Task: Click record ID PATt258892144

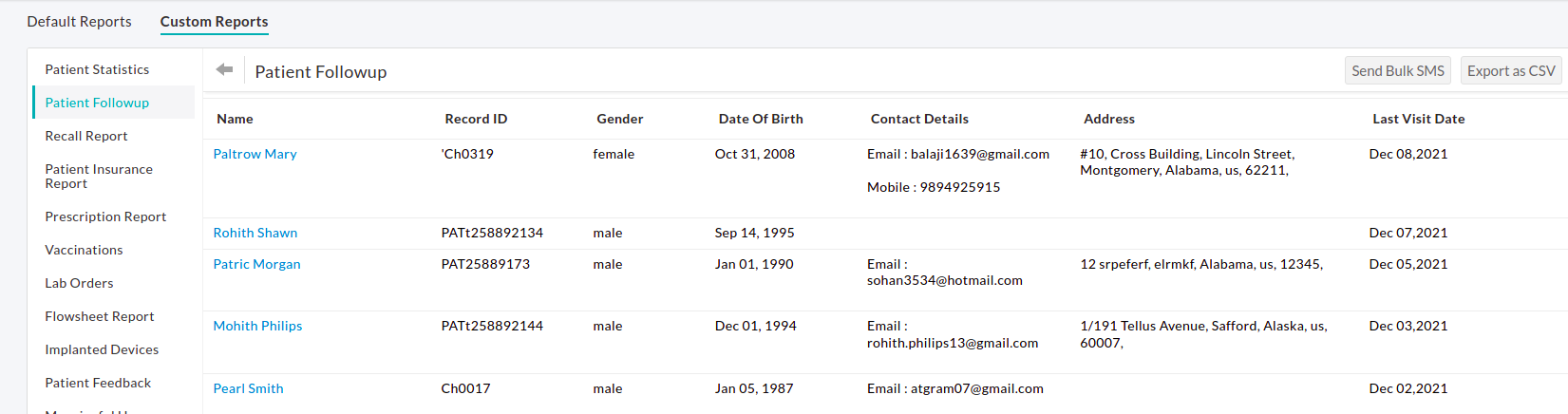Action: [492, 326]
